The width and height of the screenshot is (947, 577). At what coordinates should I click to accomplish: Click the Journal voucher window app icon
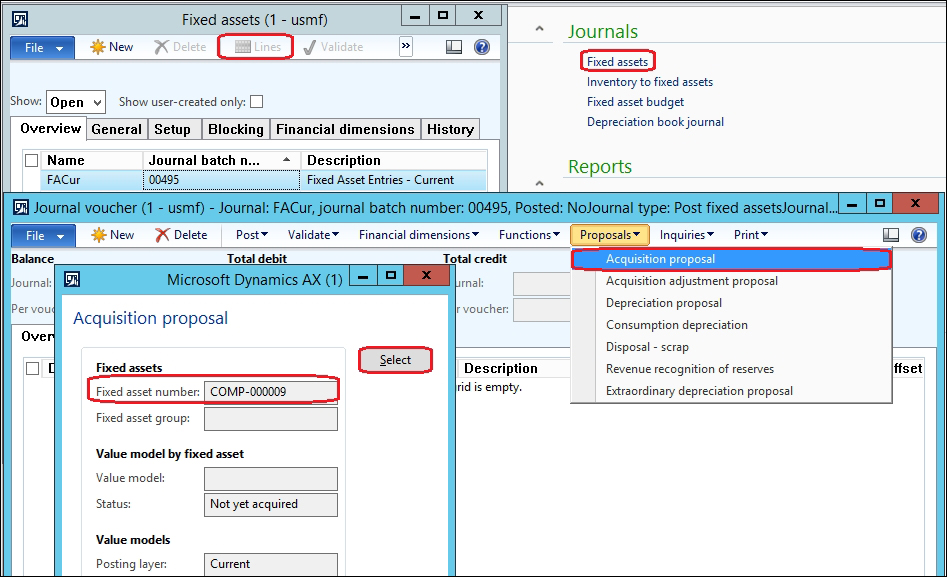(x=21, y=208)
